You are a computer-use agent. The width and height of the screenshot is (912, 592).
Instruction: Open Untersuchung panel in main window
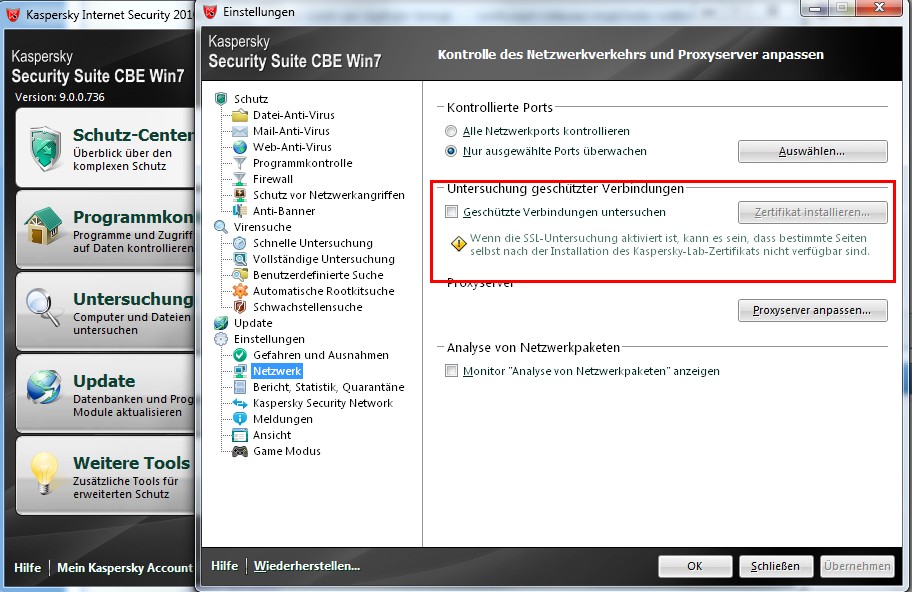pos(106,312)
